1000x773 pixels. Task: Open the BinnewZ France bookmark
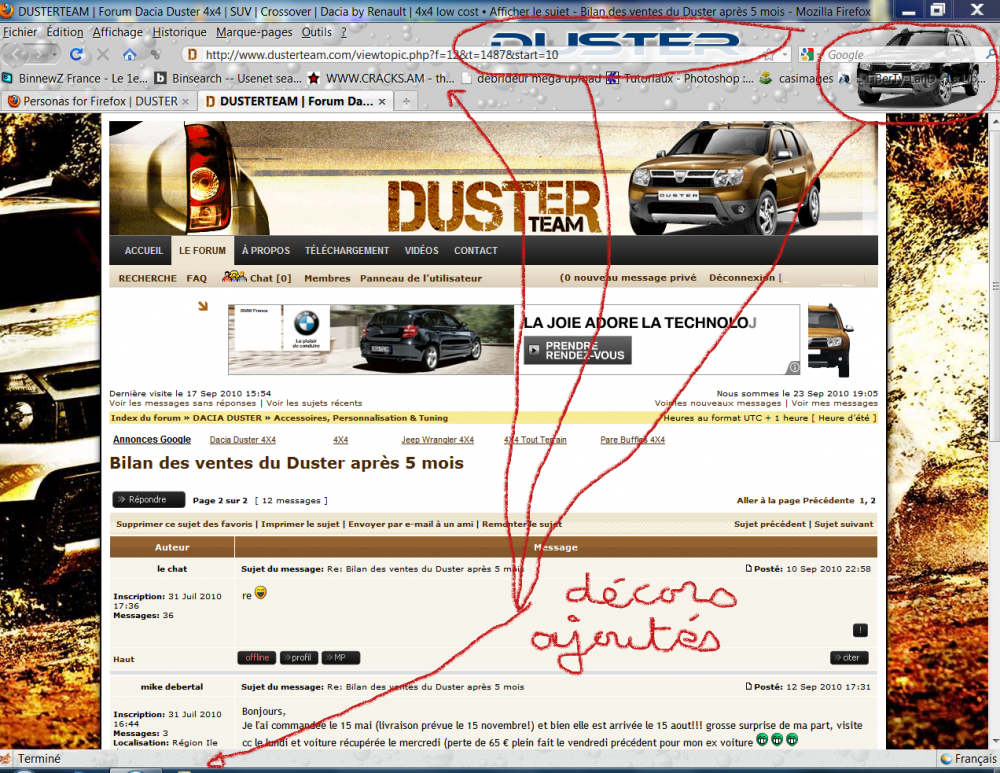click(75, 78)
